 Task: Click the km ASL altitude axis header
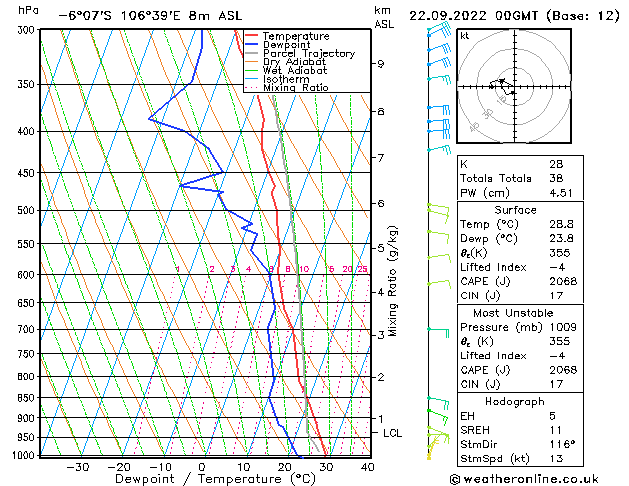coord(384,17)
